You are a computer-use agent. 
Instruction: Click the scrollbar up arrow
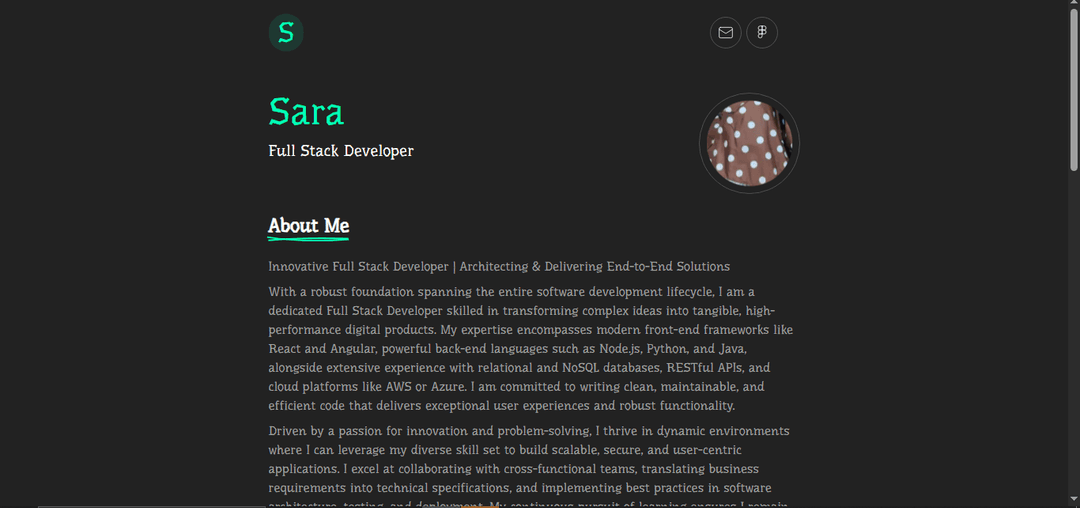click(1074, 5)
